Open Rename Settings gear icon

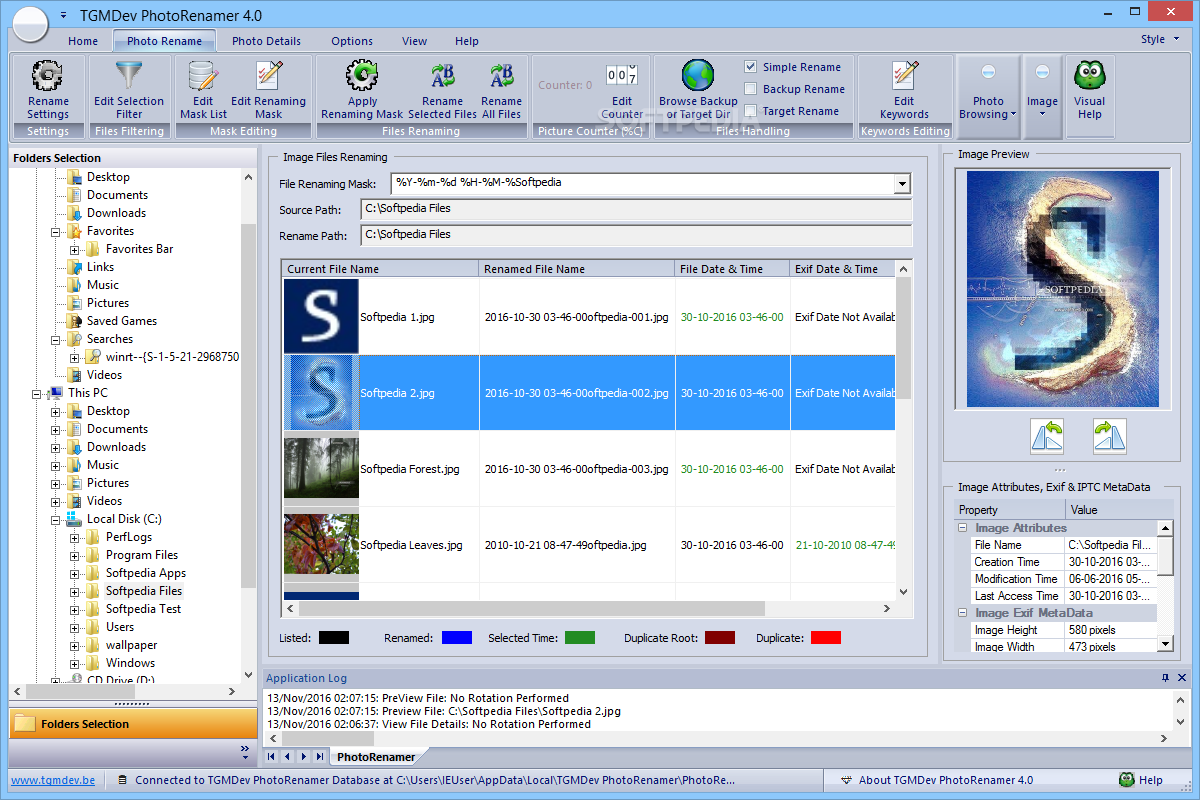click(47, 76)
